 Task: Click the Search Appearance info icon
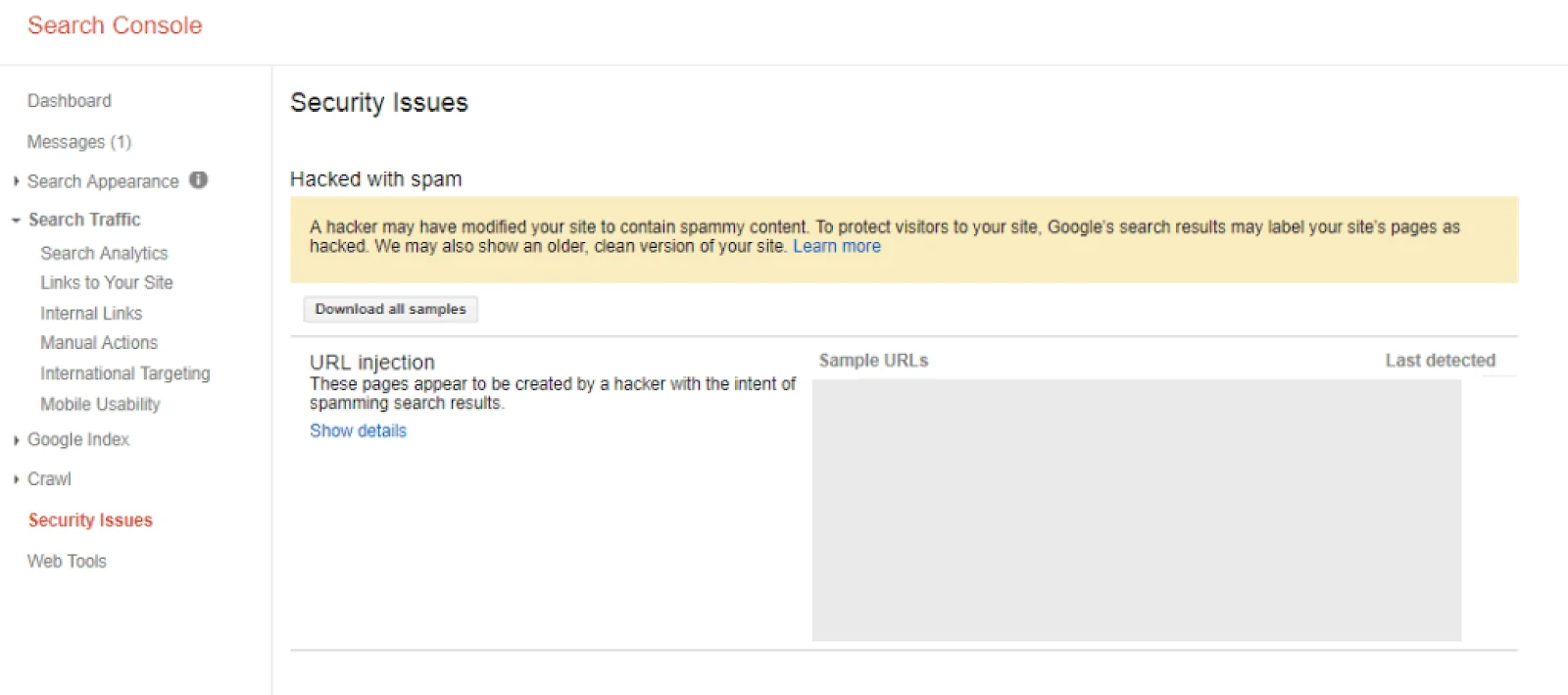pyautogui.click(x=198, y=180)
